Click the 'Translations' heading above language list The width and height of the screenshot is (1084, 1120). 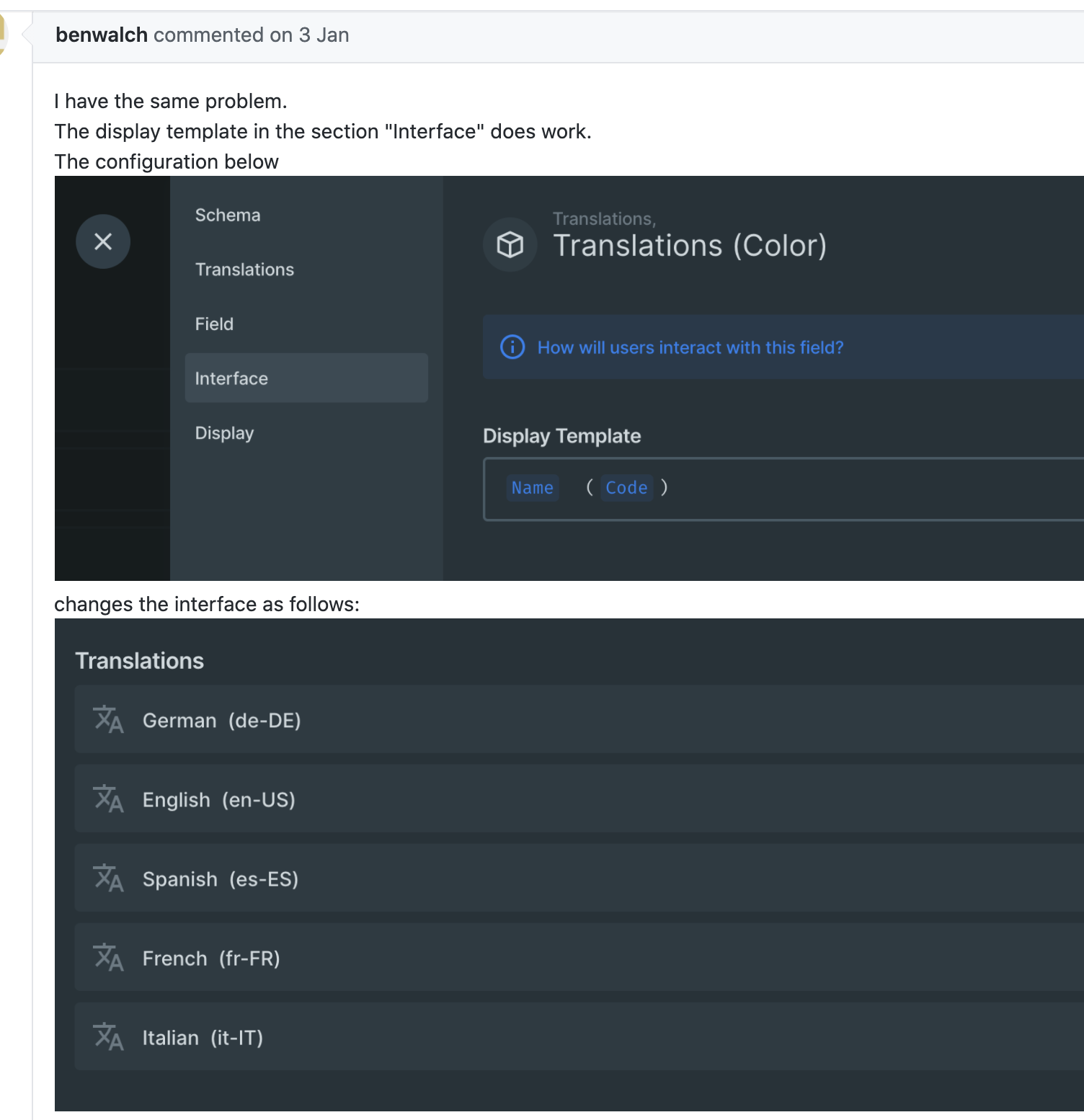coord(139,661)
